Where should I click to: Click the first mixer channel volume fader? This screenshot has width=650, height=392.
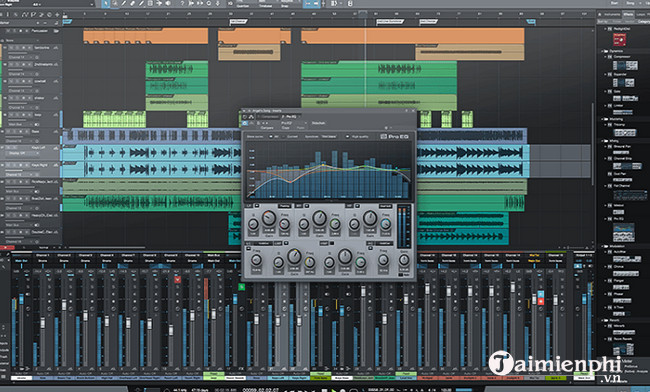pos(22,298)
